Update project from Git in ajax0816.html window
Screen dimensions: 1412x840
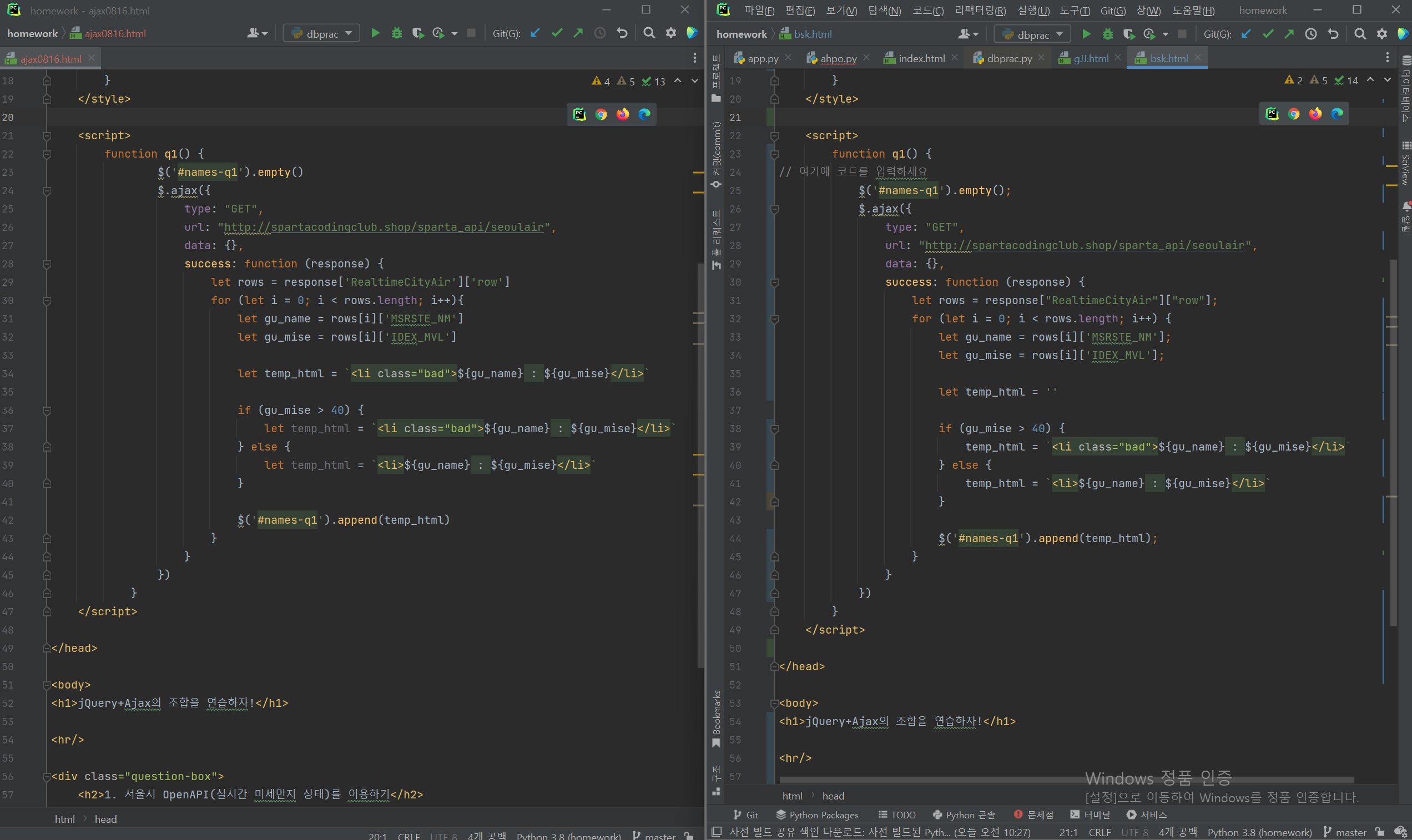click(535, 33)
